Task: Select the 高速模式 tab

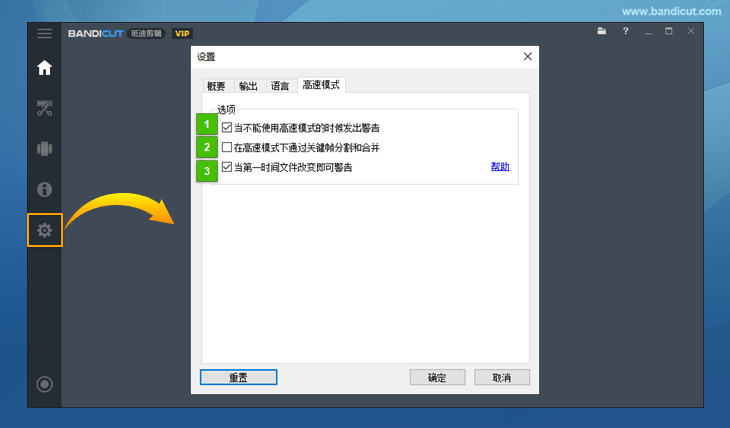Action: point(321,85)
